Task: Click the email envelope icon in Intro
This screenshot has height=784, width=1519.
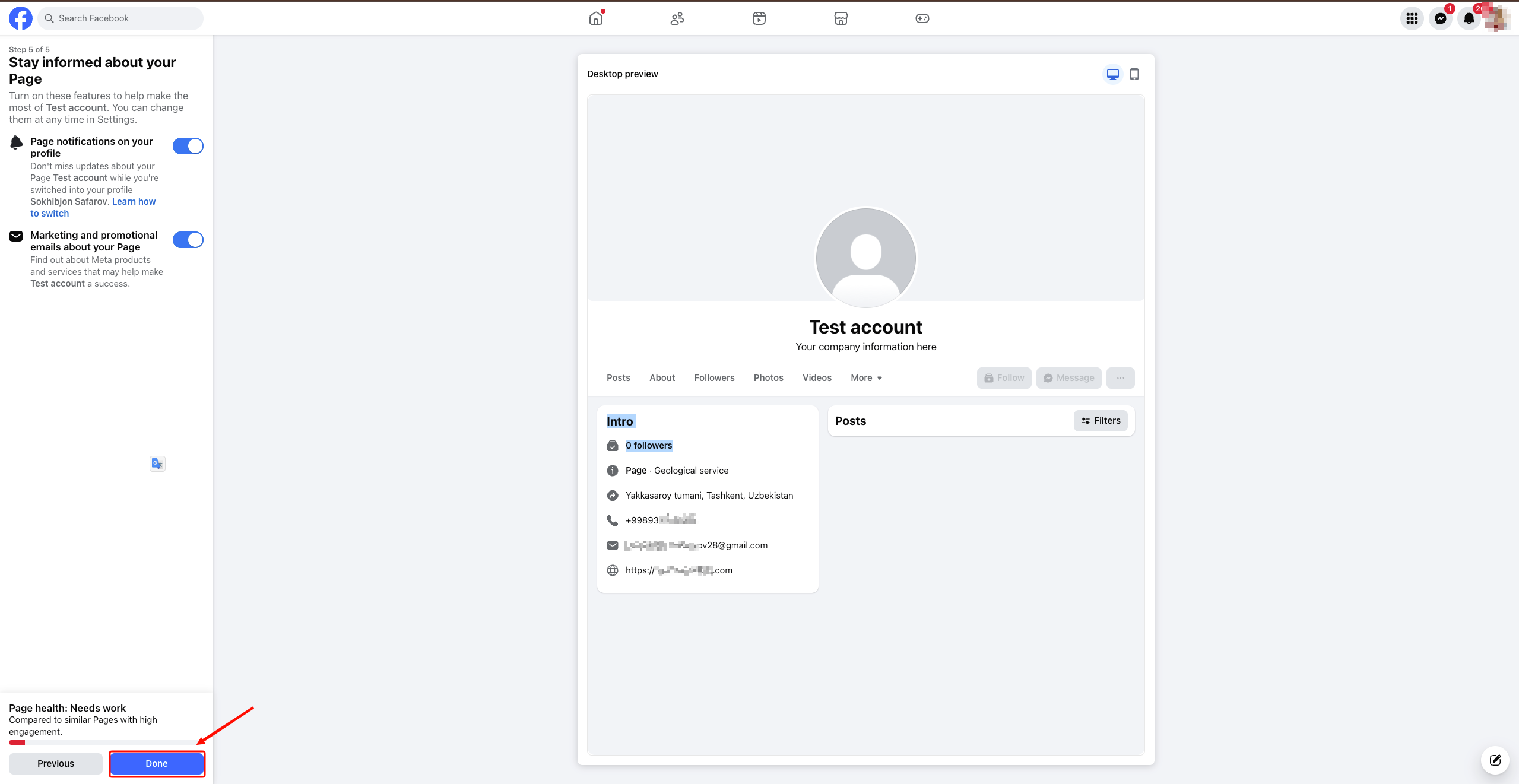Action: click(x=613, y=545)
